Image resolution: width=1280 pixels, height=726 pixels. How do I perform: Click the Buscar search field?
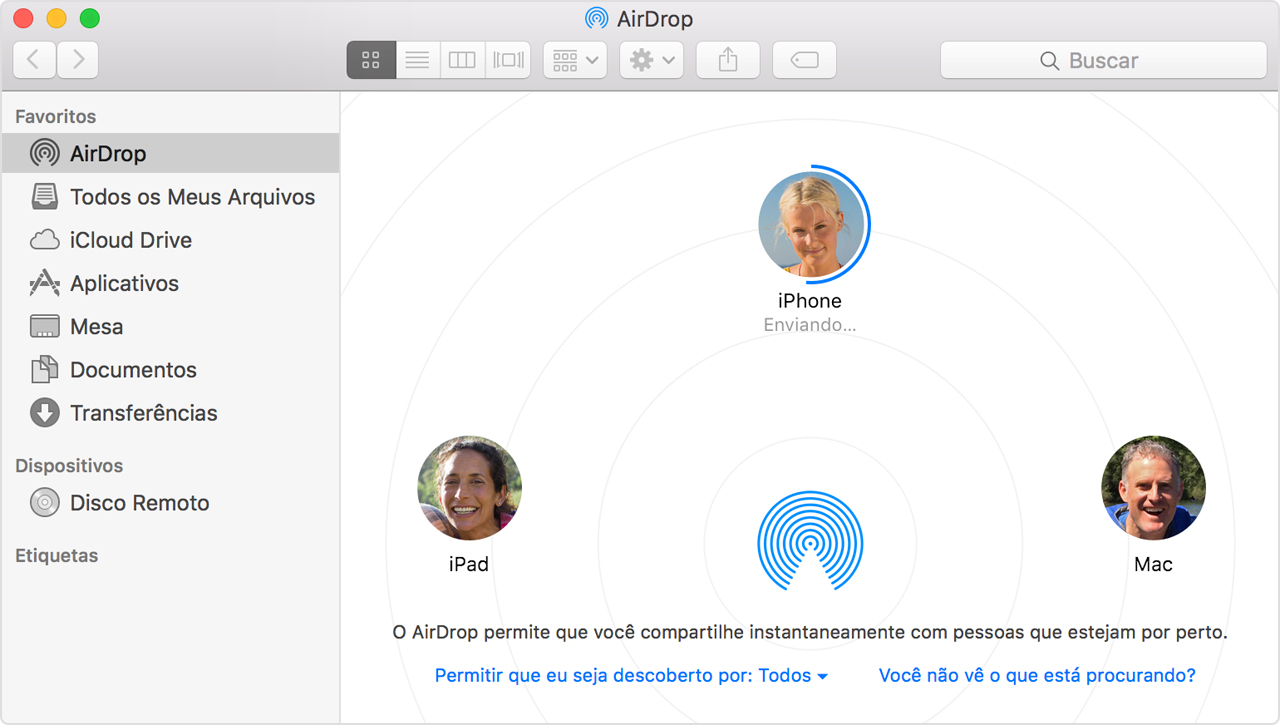(1103, 60)
